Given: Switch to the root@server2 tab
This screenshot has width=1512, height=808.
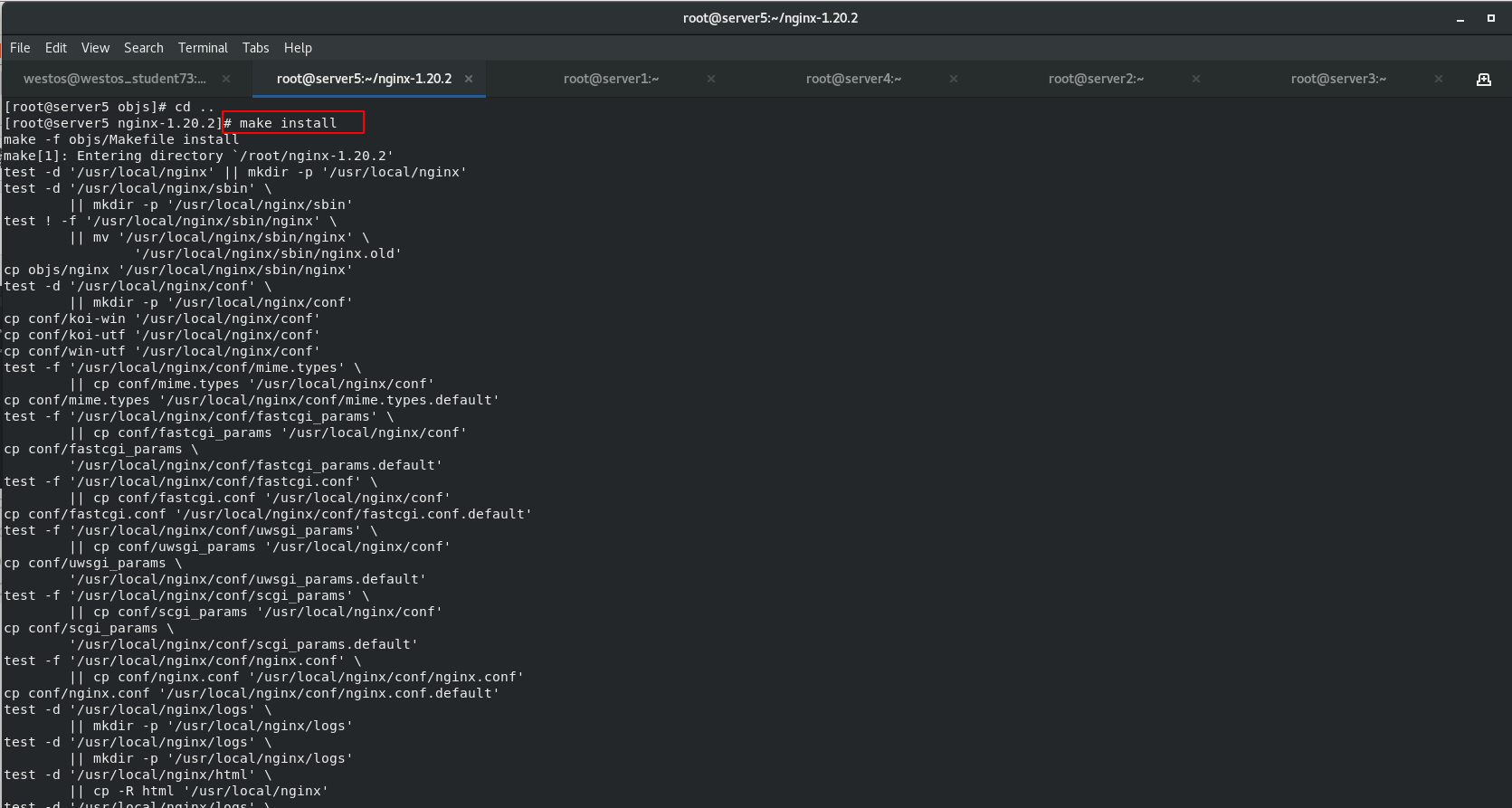Looking at the screenshot, I should click(x=1096, y=79).
